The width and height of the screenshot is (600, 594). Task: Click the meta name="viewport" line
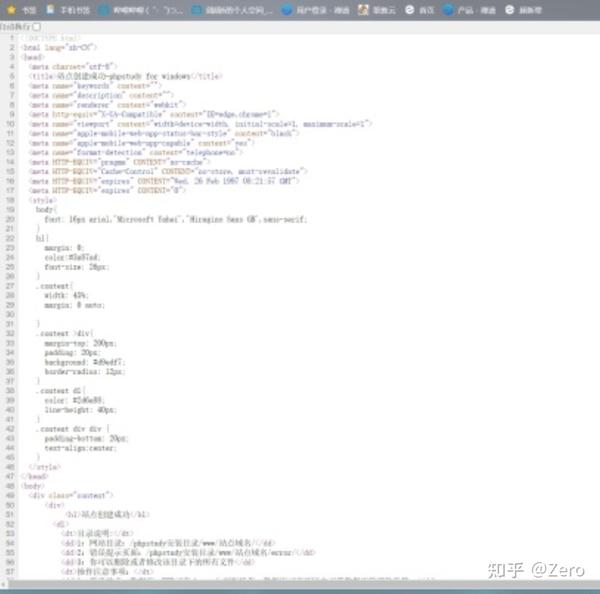coord(201,124)
